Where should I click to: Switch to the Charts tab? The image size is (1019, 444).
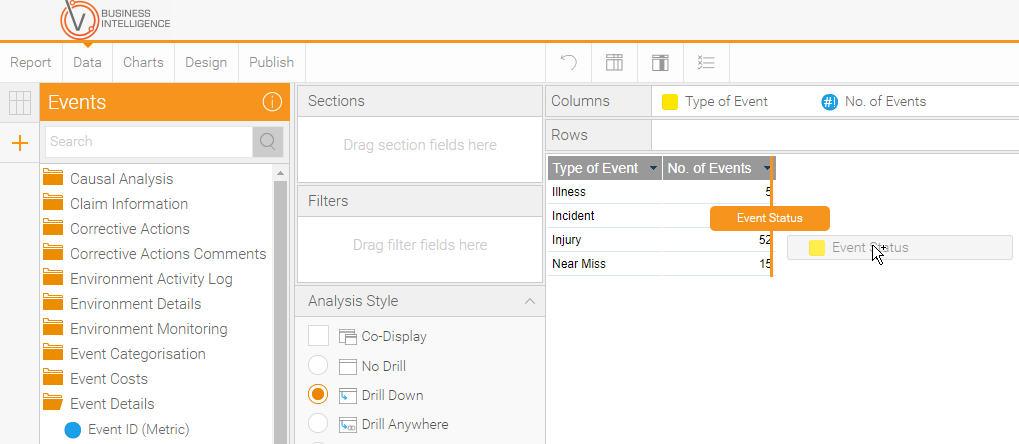click(143, 62)
